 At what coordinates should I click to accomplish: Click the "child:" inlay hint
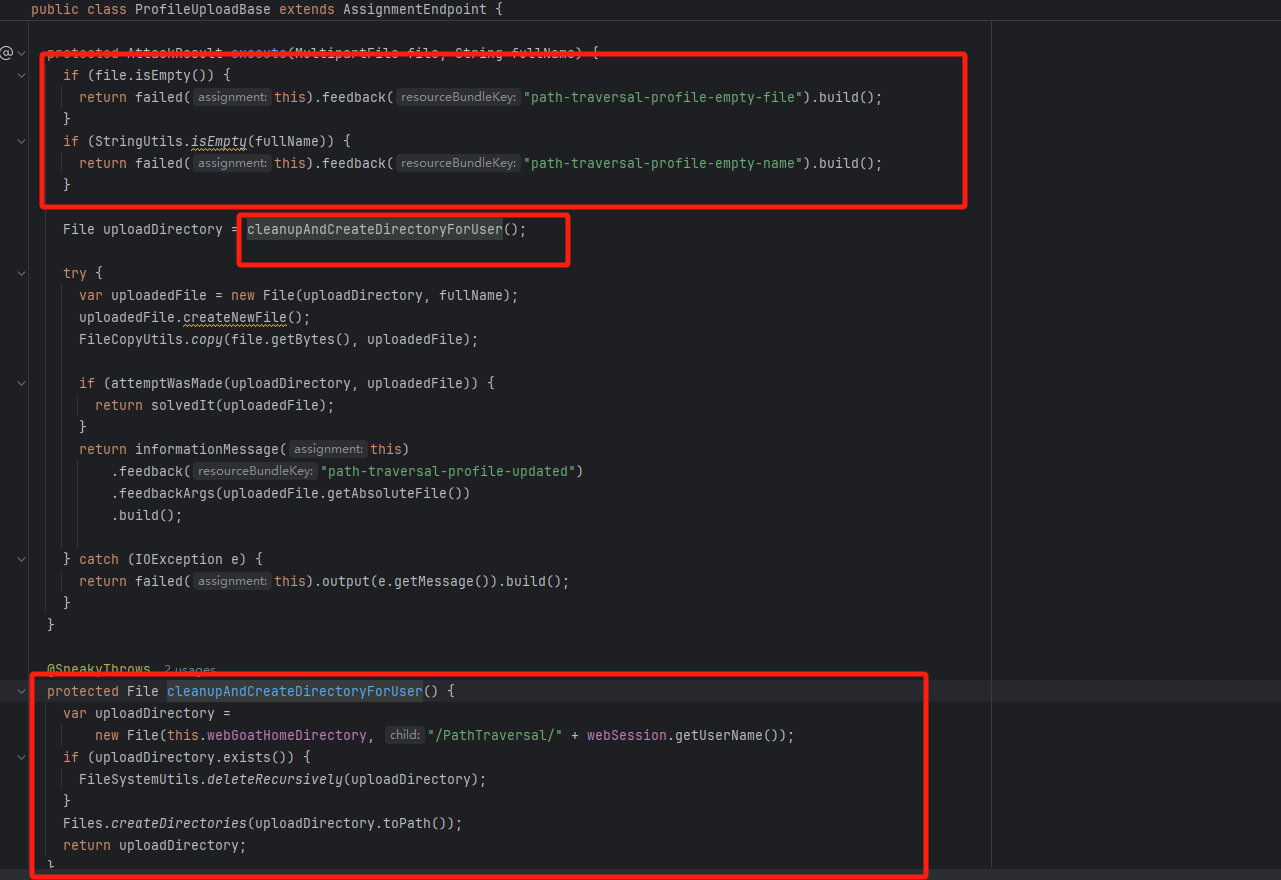(404, 735)
